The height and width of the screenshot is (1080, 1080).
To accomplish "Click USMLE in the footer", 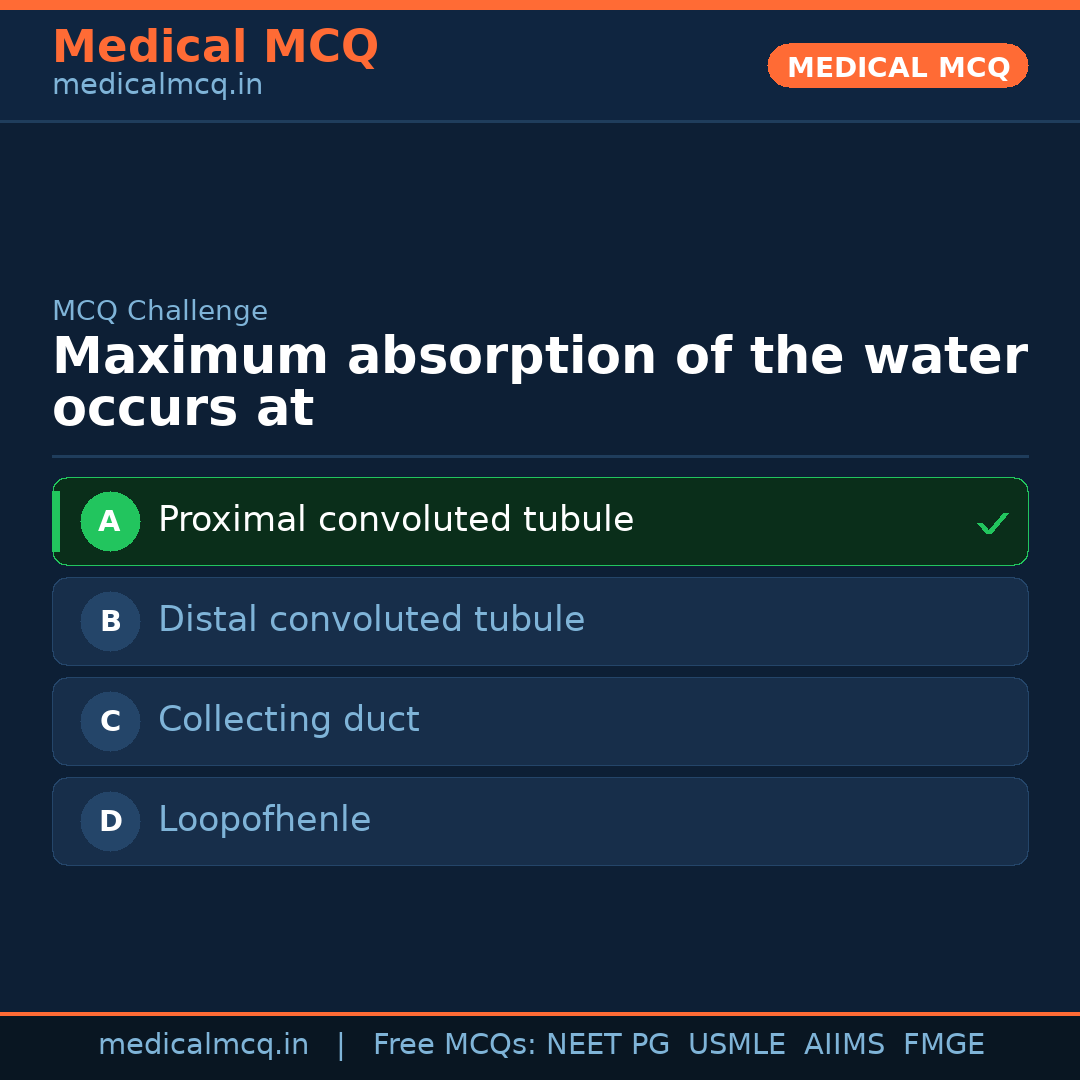I will pos(736,1045).
